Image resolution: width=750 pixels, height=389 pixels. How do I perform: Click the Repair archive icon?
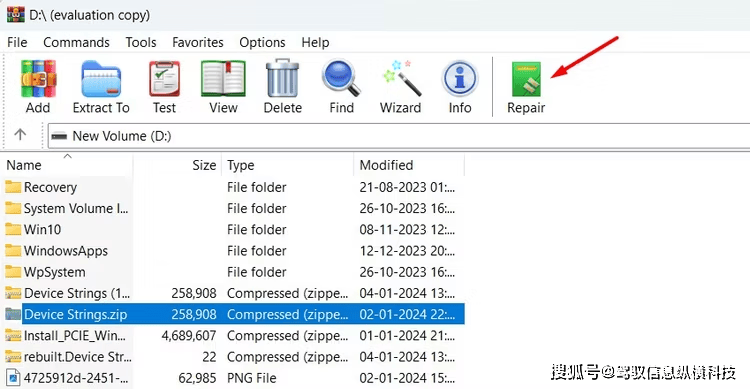click(x=526, y=79)
